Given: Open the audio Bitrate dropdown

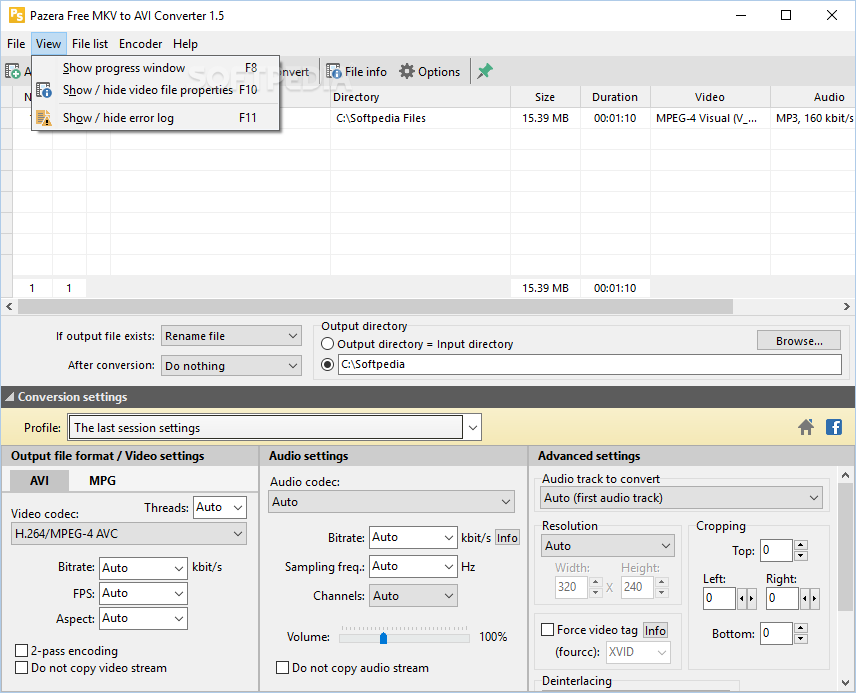Looking at the screenshot, I should pos(413,537).
